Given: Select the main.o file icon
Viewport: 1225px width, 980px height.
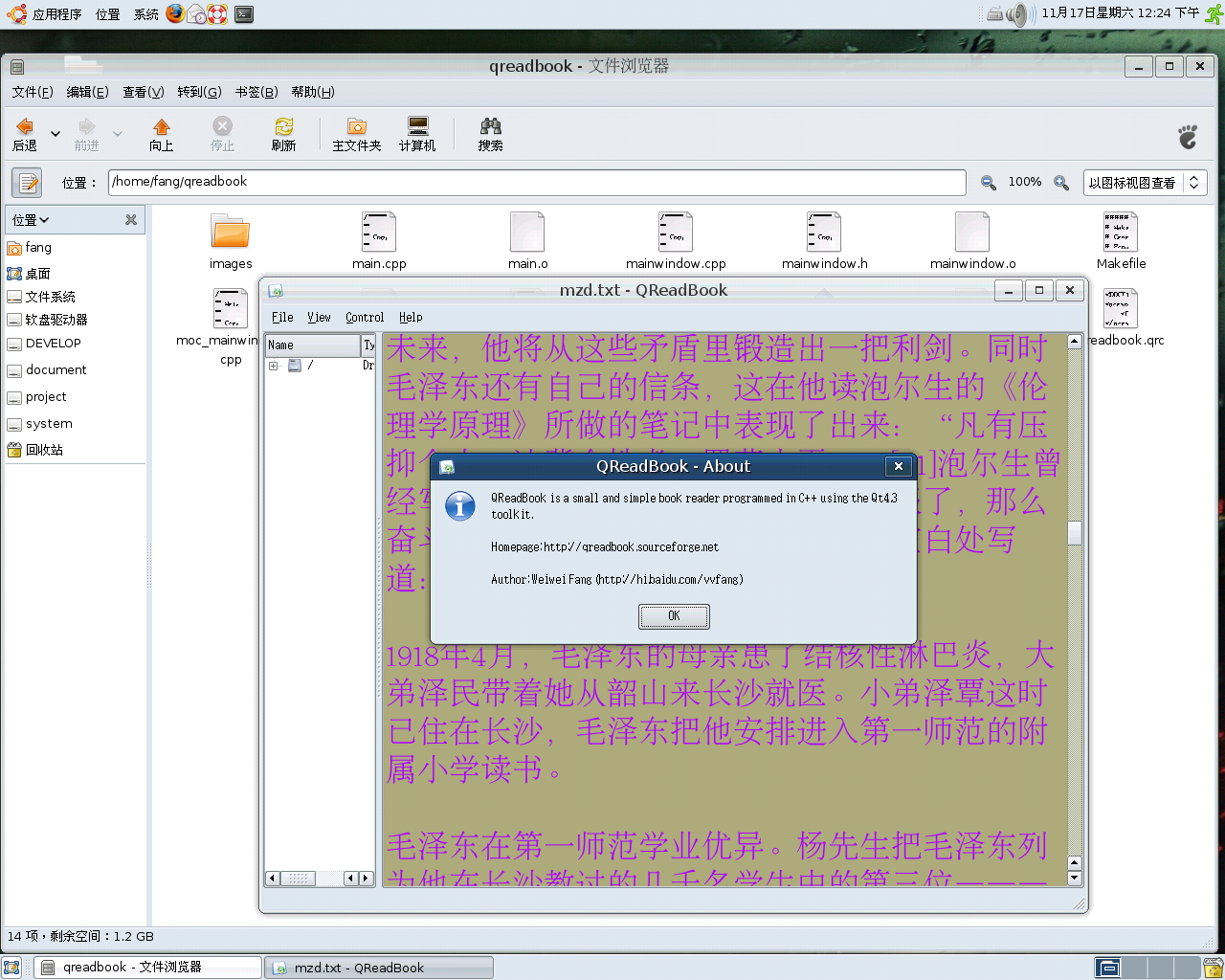Looking at the screenshot, I should pyautogui.click(x=527, y=232).
